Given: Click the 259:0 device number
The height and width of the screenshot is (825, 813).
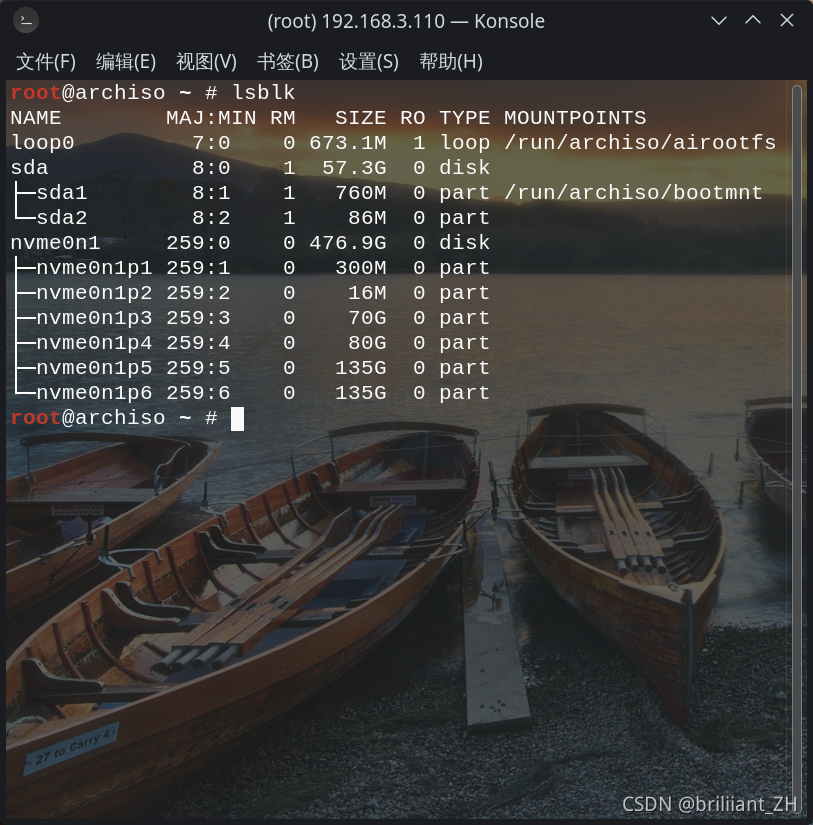Looking at the screenshot, I should pos(198,243).
